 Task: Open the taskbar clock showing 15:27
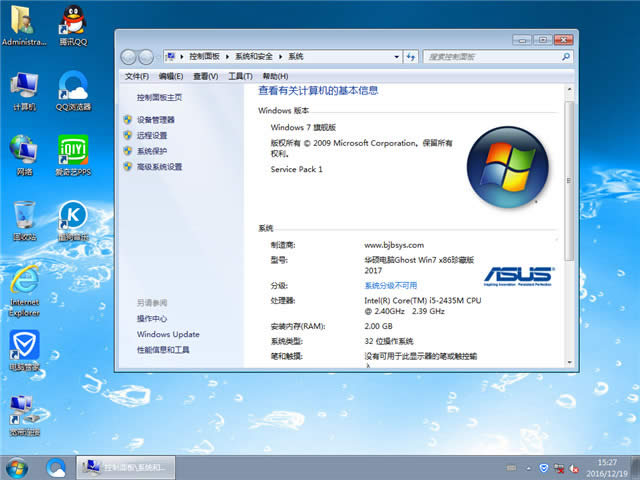coord(607,468)
